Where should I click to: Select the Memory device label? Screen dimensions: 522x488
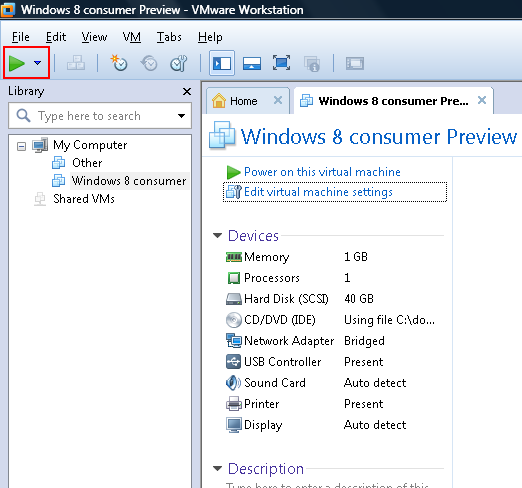(267, 257)
